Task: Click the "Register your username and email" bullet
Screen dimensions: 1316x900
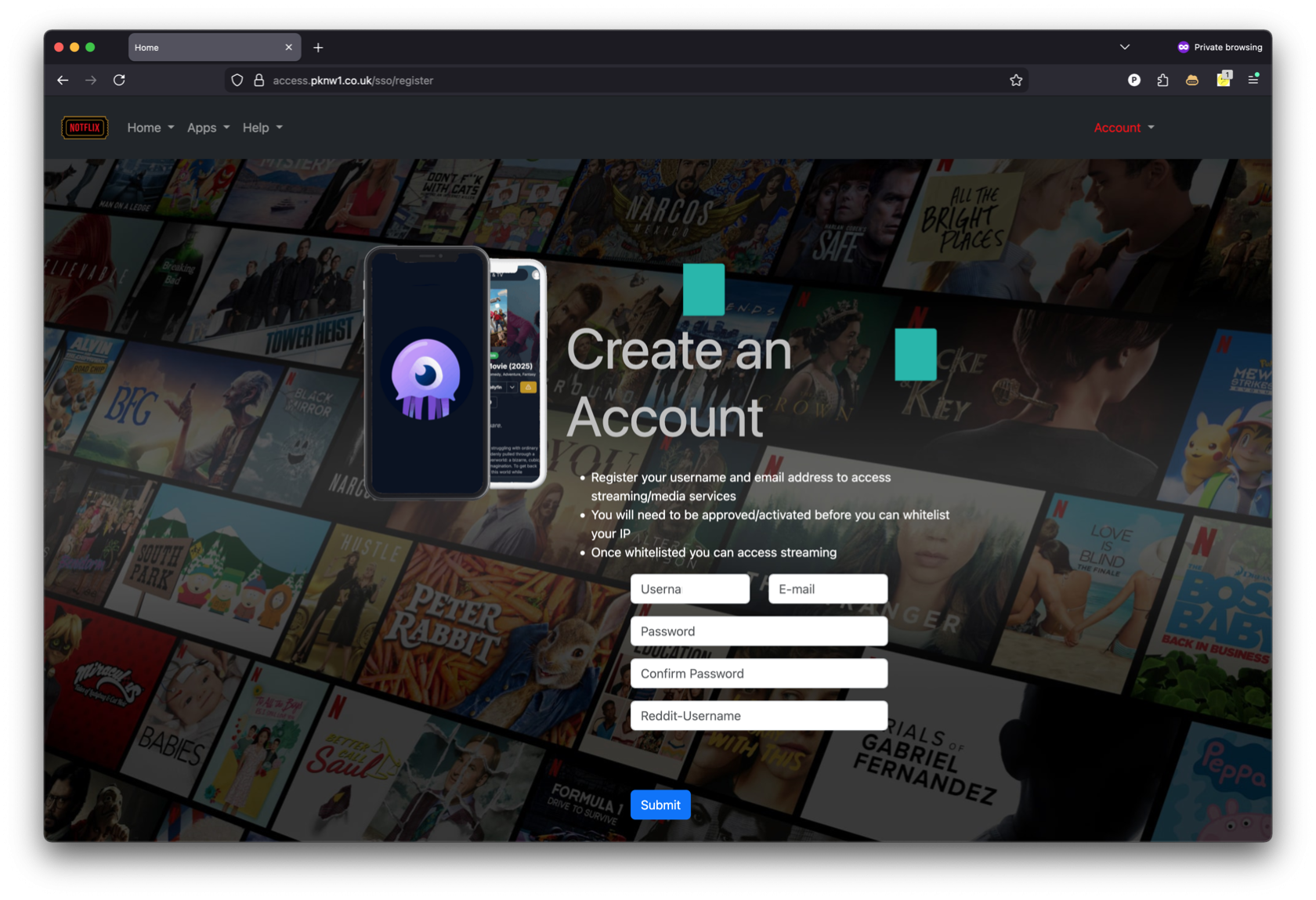Action: pos(740,486)
